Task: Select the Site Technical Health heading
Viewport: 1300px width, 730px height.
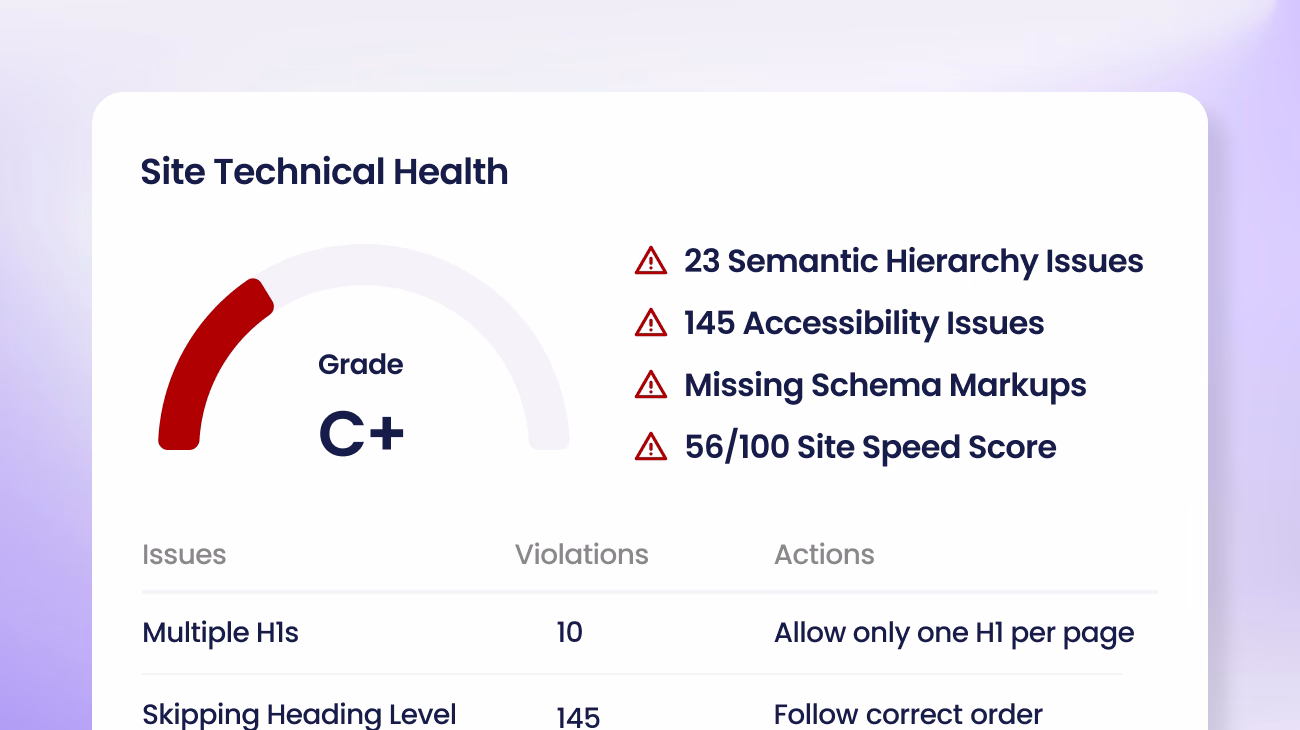Action: [324, 171]
